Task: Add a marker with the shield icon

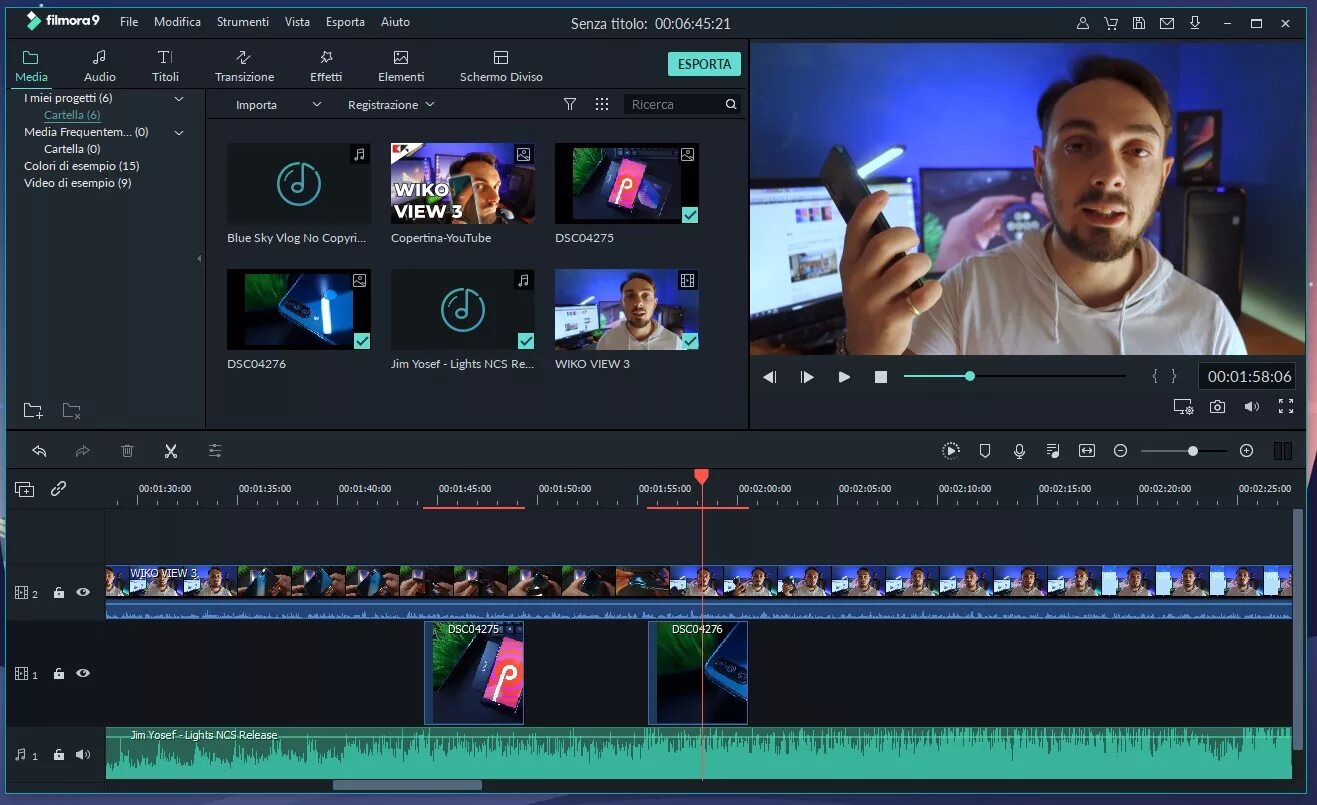Action: point(985,451)
